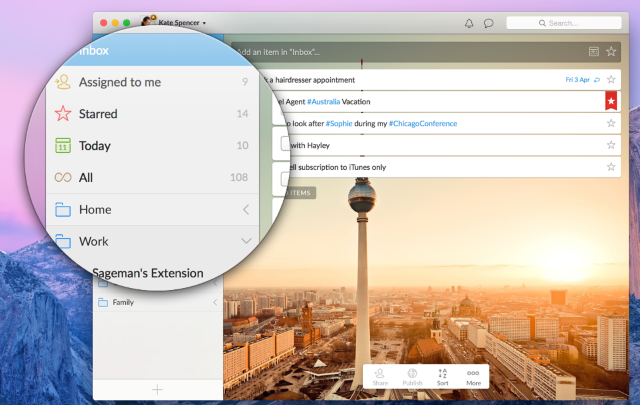
Task: Open the More options button
Action: coord(473,377)
